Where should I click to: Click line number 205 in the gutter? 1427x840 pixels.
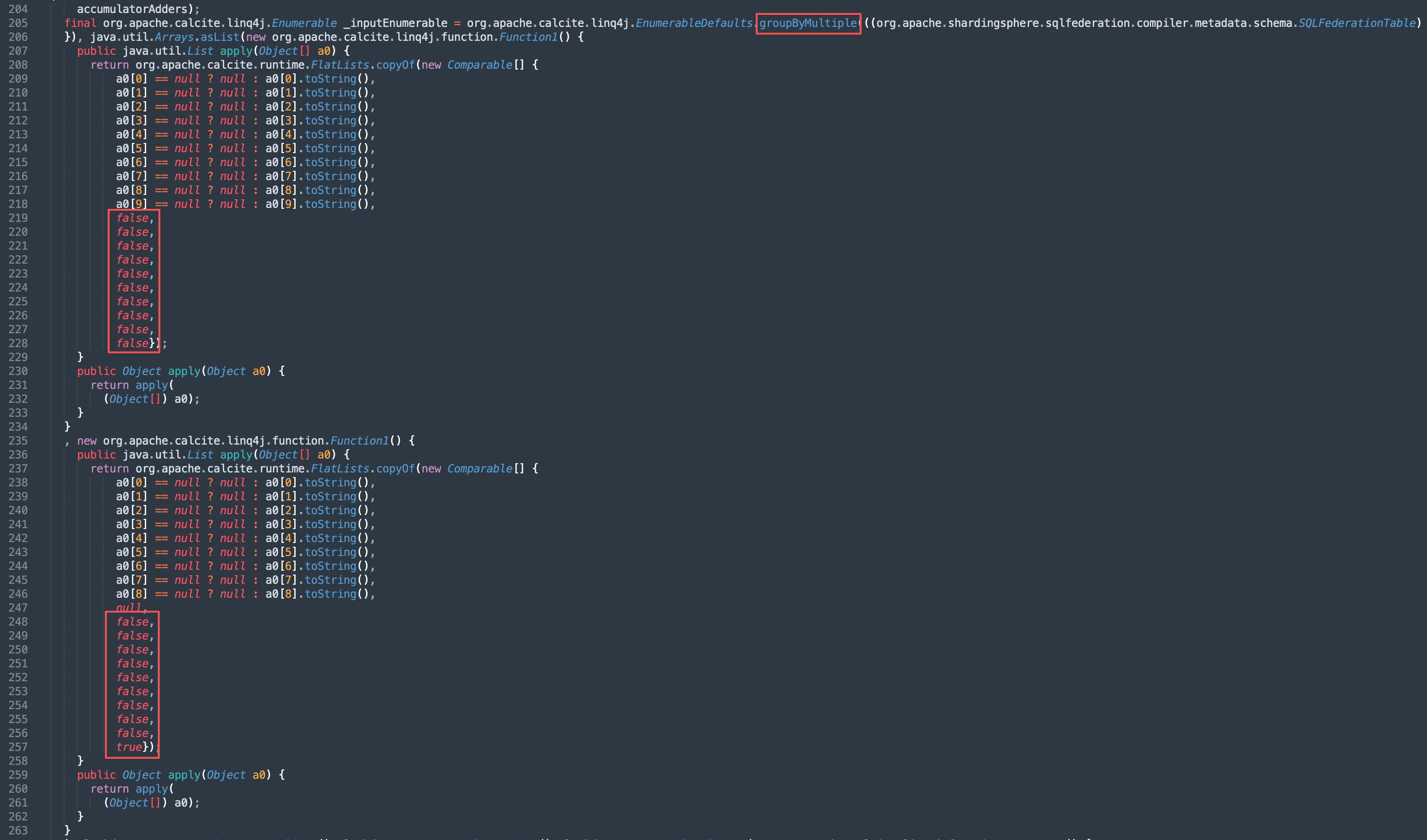pos(18,23)
